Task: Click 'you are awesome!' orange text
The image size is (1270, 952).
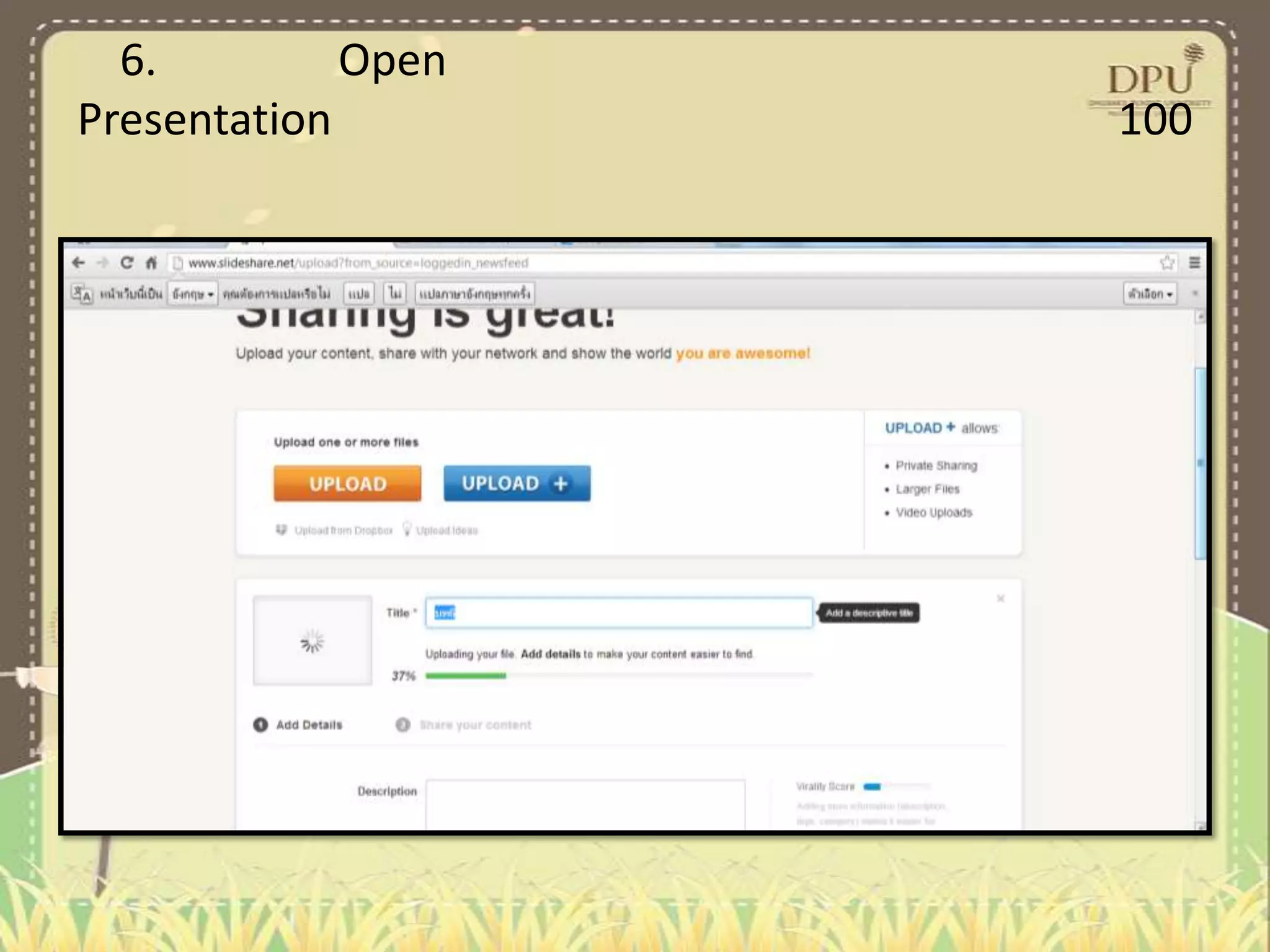Action: (743, 353)
